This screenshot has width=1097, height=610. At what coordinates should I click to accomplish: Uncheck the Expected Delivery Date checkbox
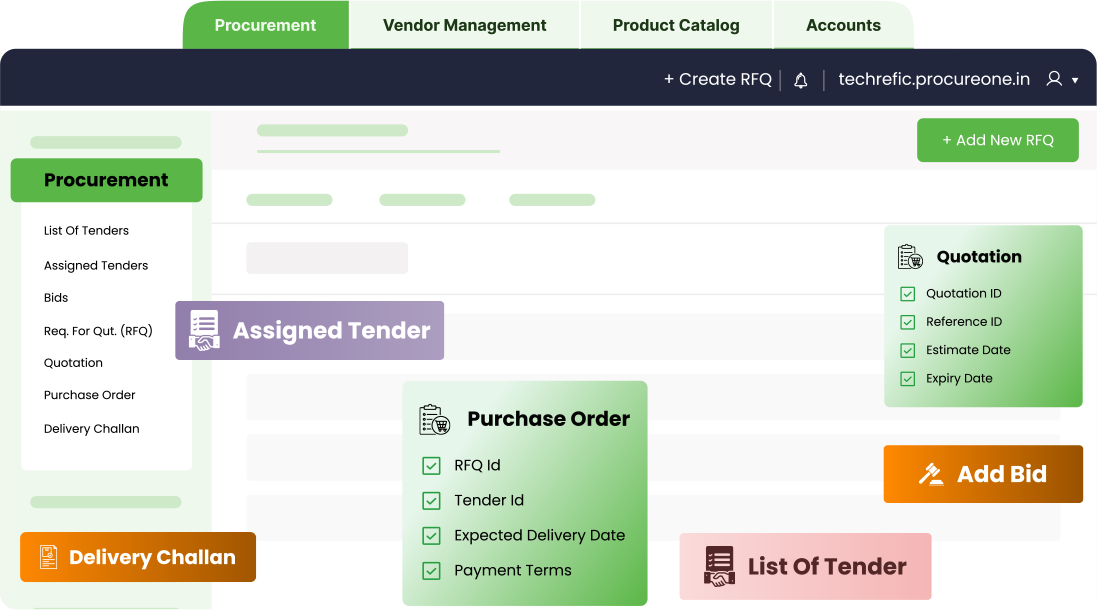(431, 535)
